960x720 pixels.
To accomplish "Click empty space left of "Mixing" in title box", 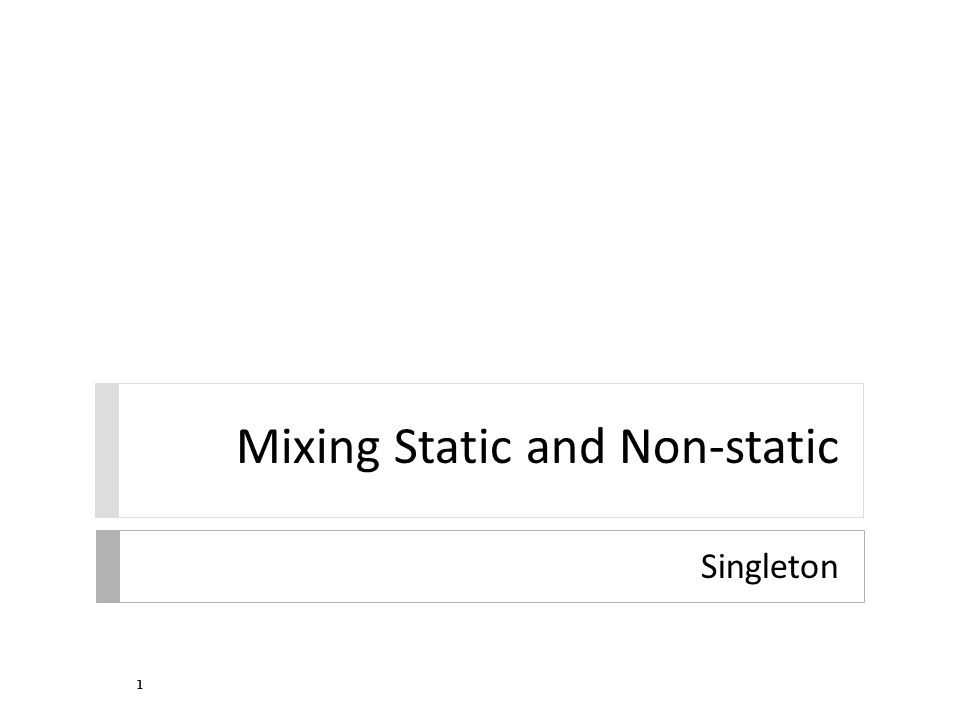I will [x=178, y=451].
